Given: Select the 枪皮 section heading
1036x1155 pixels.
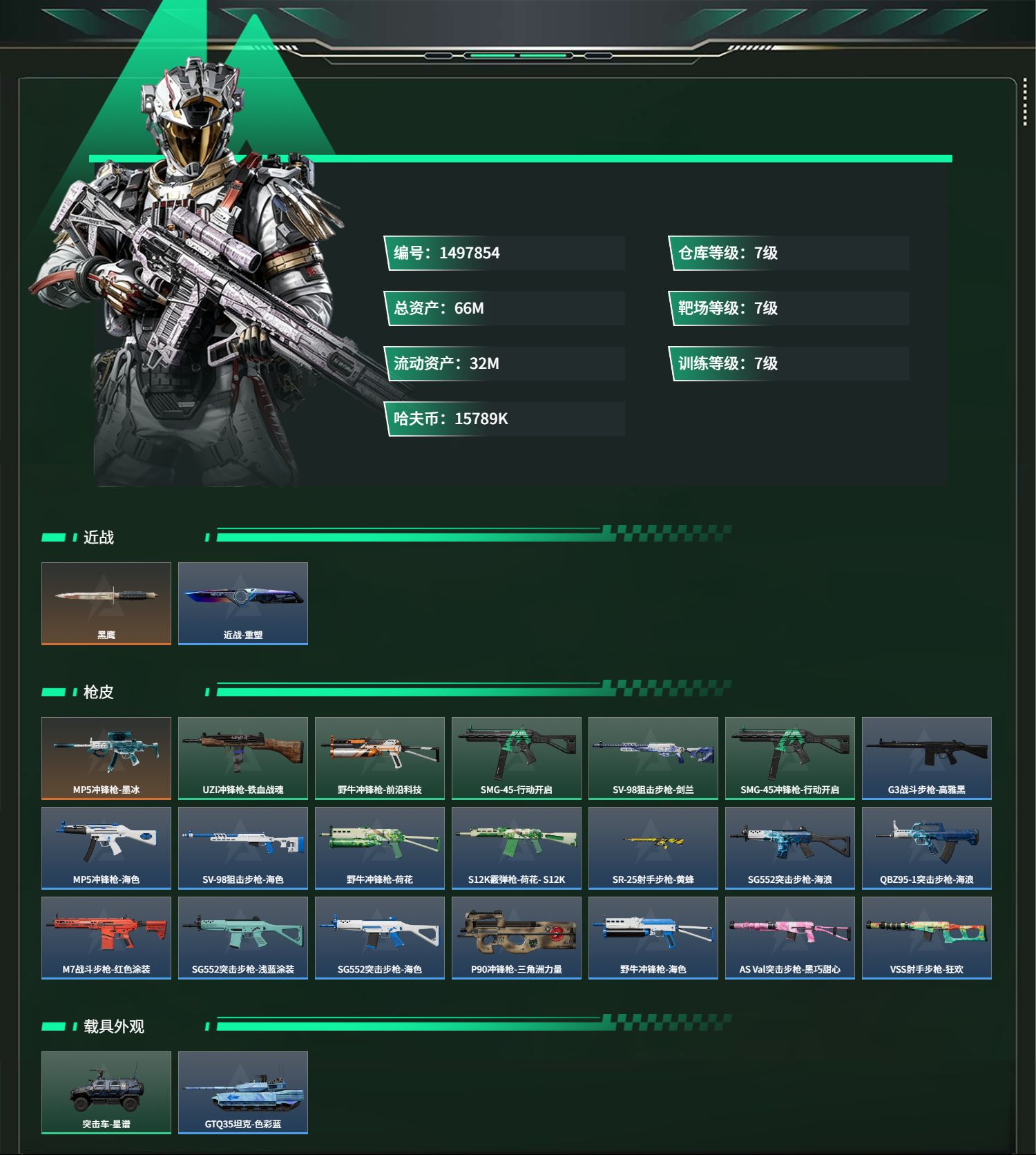Looking at the screenshot, I should click(x=99, y=692).
